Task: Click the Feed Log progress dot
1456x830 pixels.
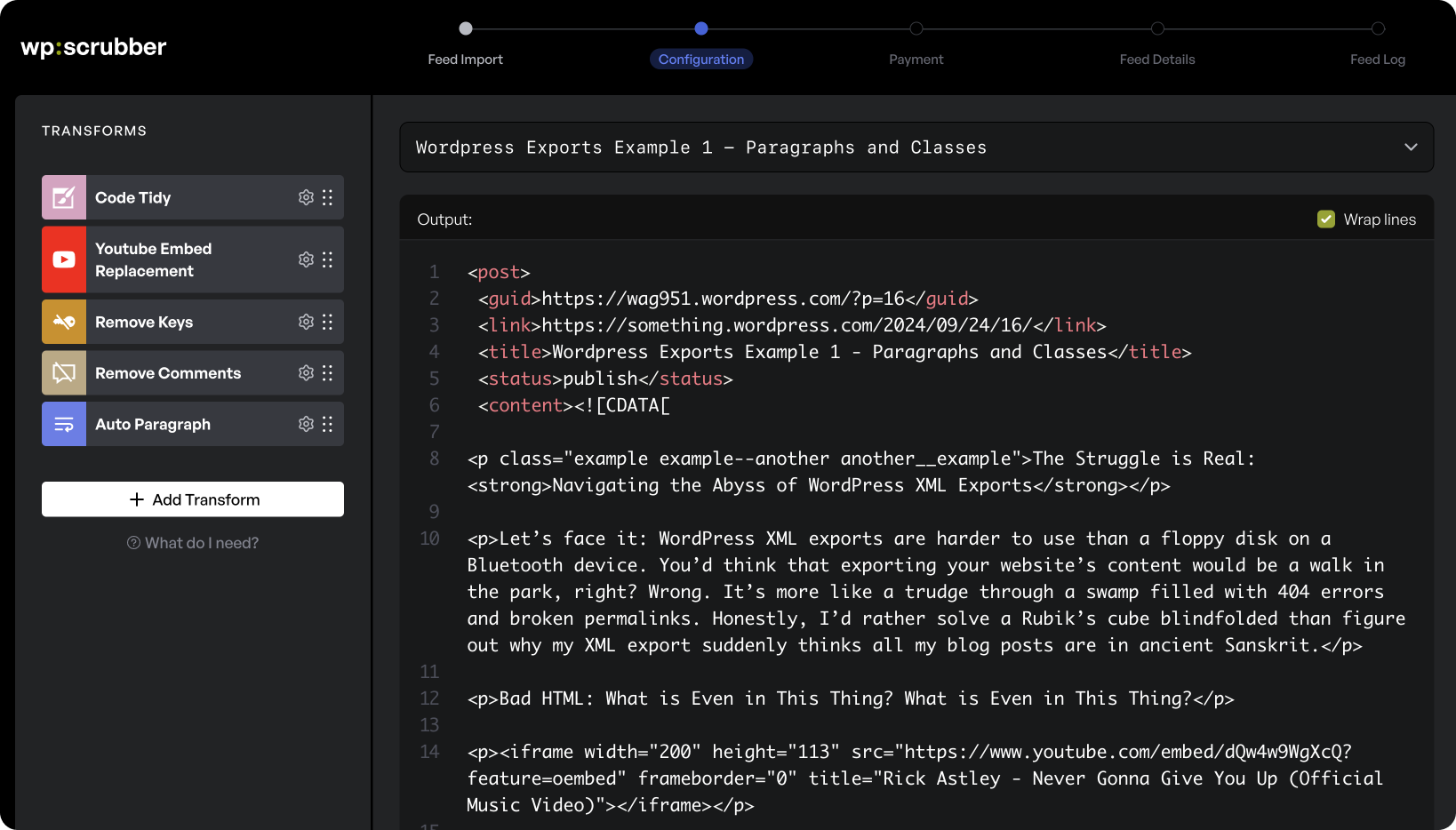Action: (x=1378, y=28)
